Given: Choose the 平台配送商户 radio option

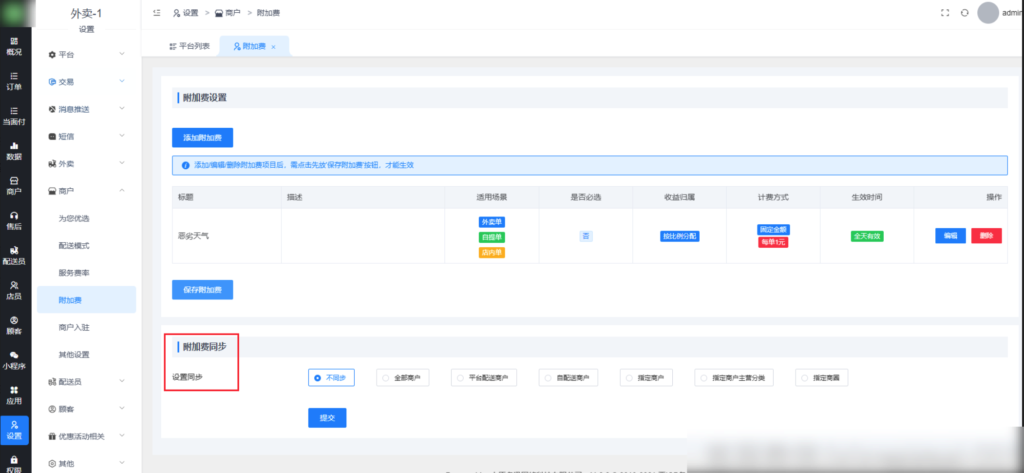Looking at the screenshot, I should pyautogui.click(x=483, y=378).
